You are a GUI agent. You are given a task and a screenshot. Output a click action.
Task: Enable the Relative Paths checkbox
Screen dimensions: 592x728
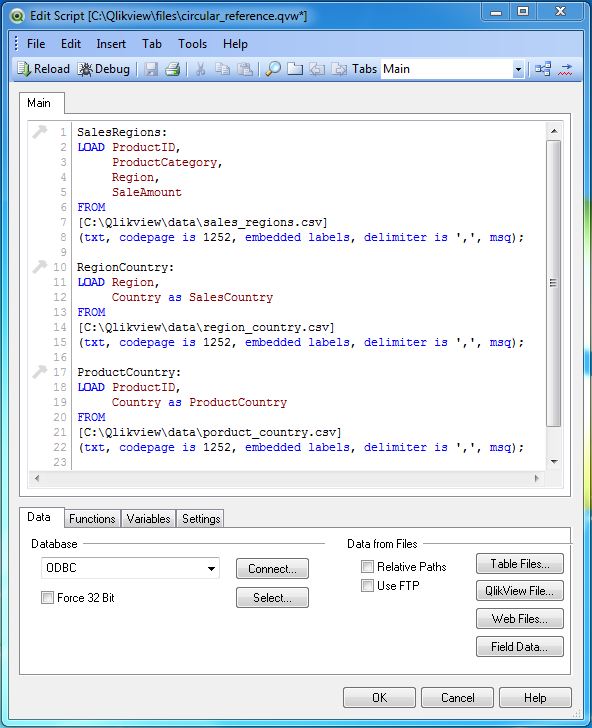coord(367,566)
